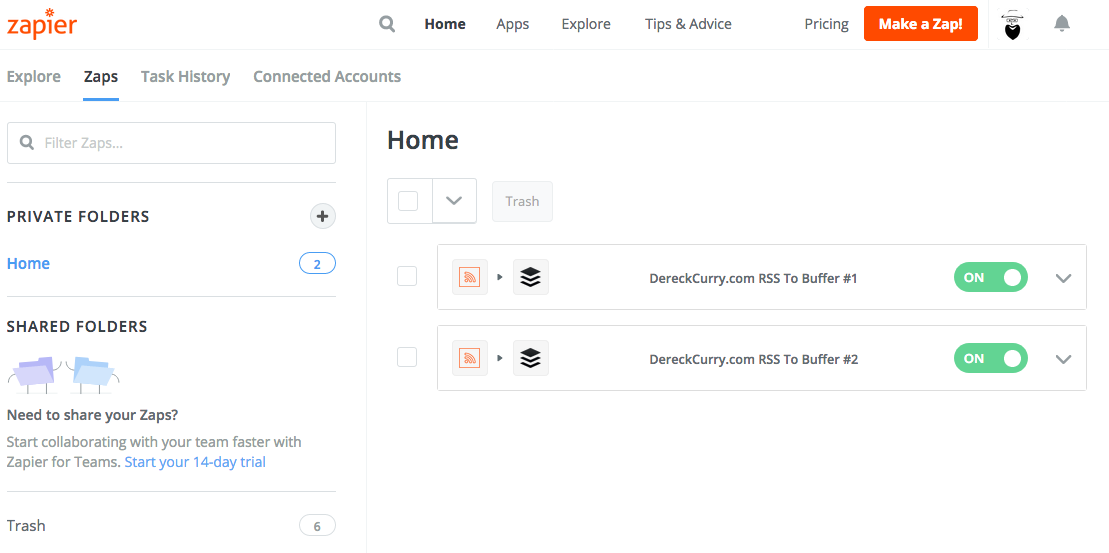Click Buffer icon of RSS To Buffer #2
Viewport: 1109px width, 553px height.
pos(530,358)
